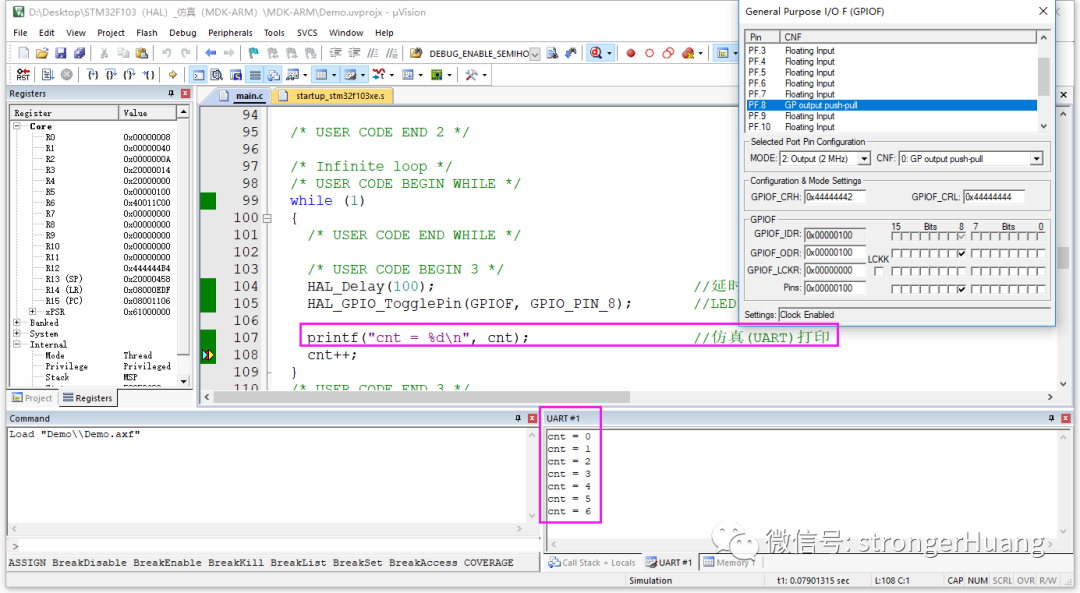Click the Step Into icon
Screen dimensions: 1080x593
[x=92, y=74]
